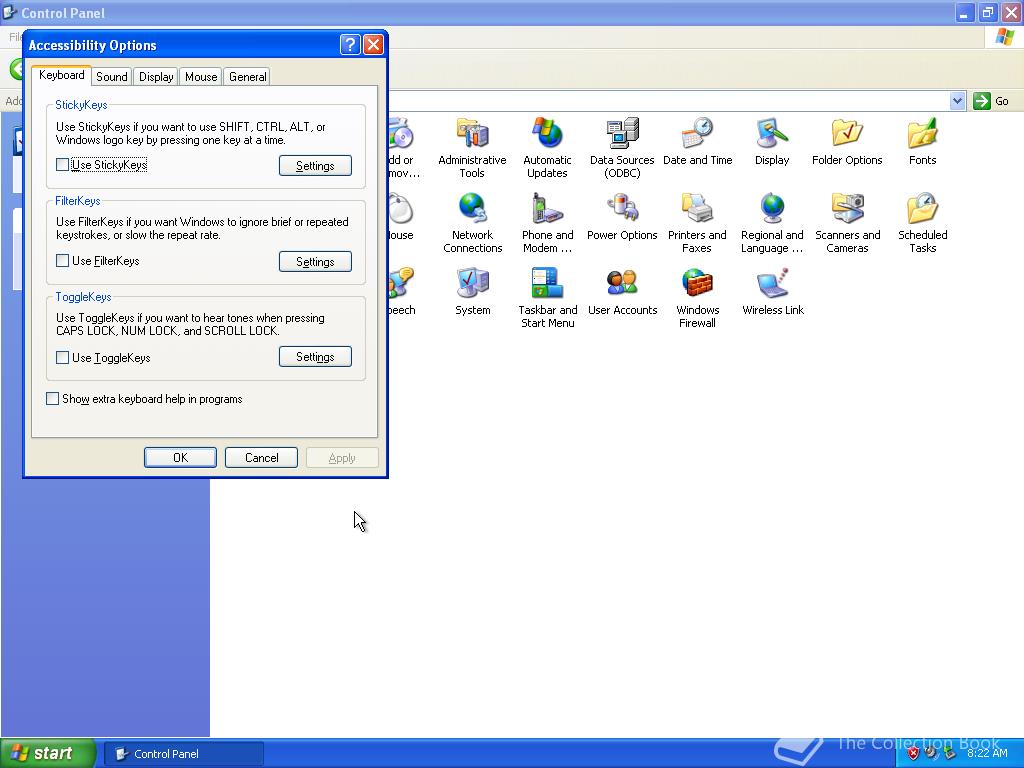
Task: Switch to the Display tab in dialog
Action: pyautogui.click(x=156, y=76)
